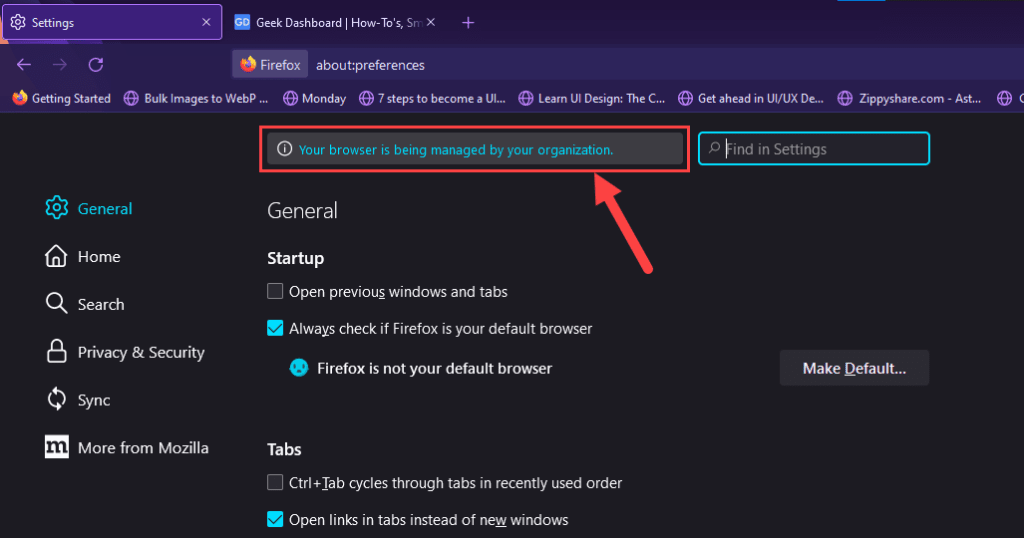This screenshot has height=538, width=1024.
Task: Open the 7 steps to become a UI bookmark
Action: [x=432, y=99]
